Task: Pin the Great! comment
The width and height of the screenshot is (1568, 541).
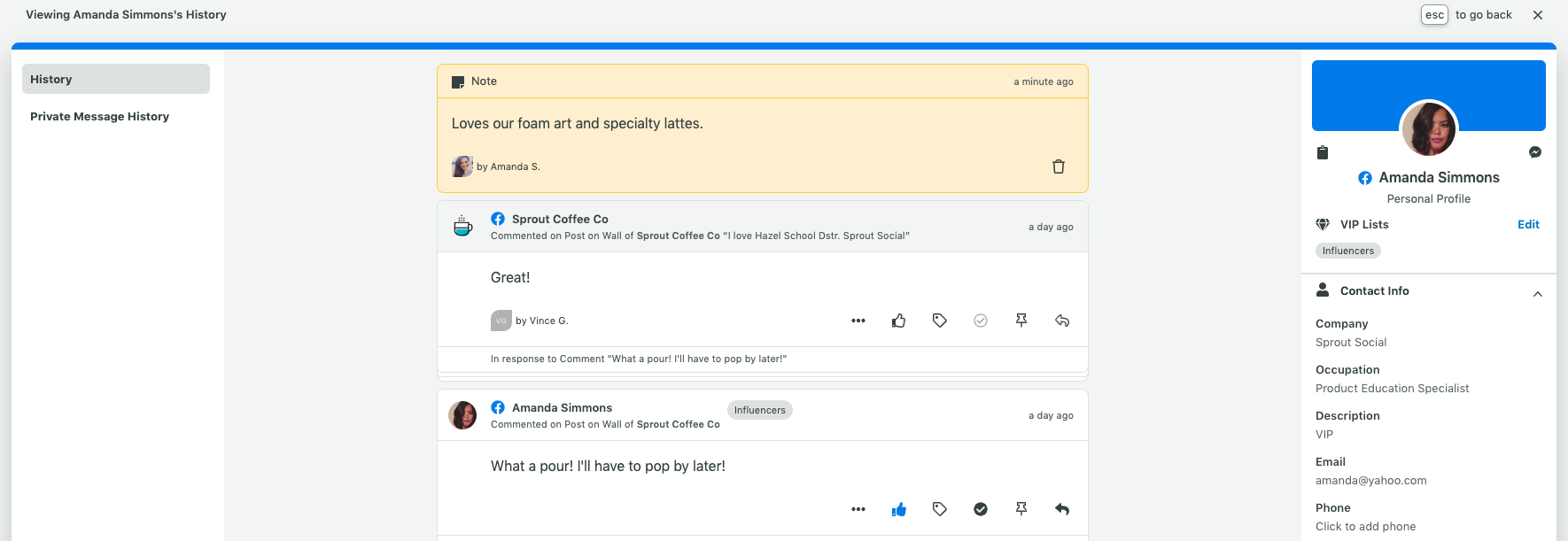Action: [1021, 321]
